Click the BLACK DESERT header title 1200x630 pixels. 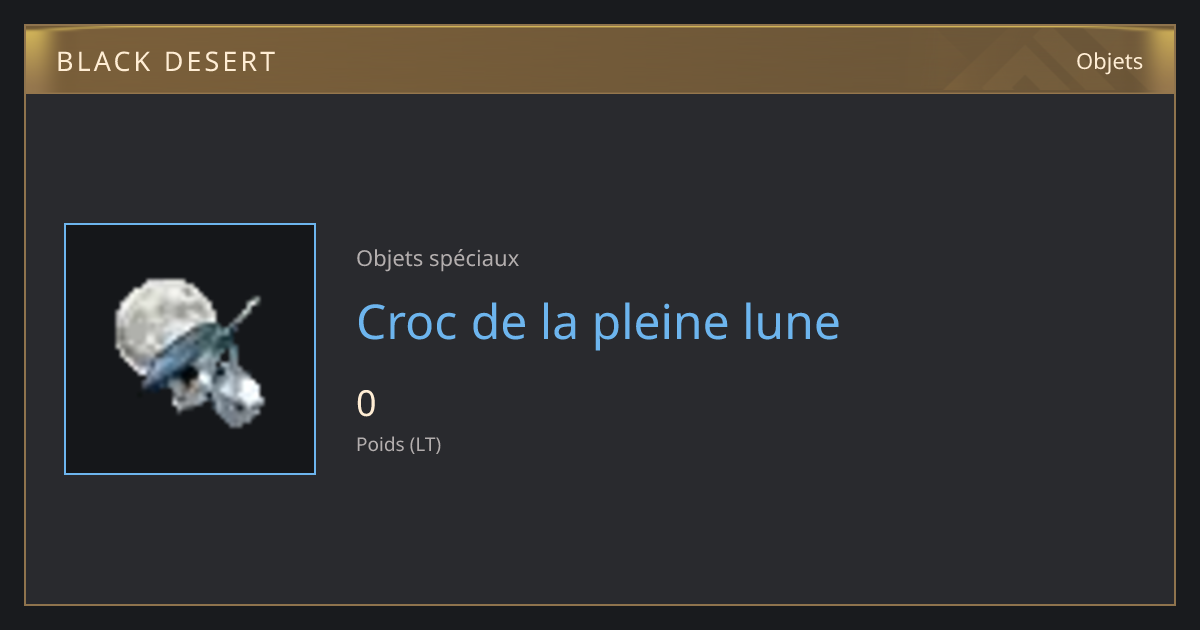point(166,62)
